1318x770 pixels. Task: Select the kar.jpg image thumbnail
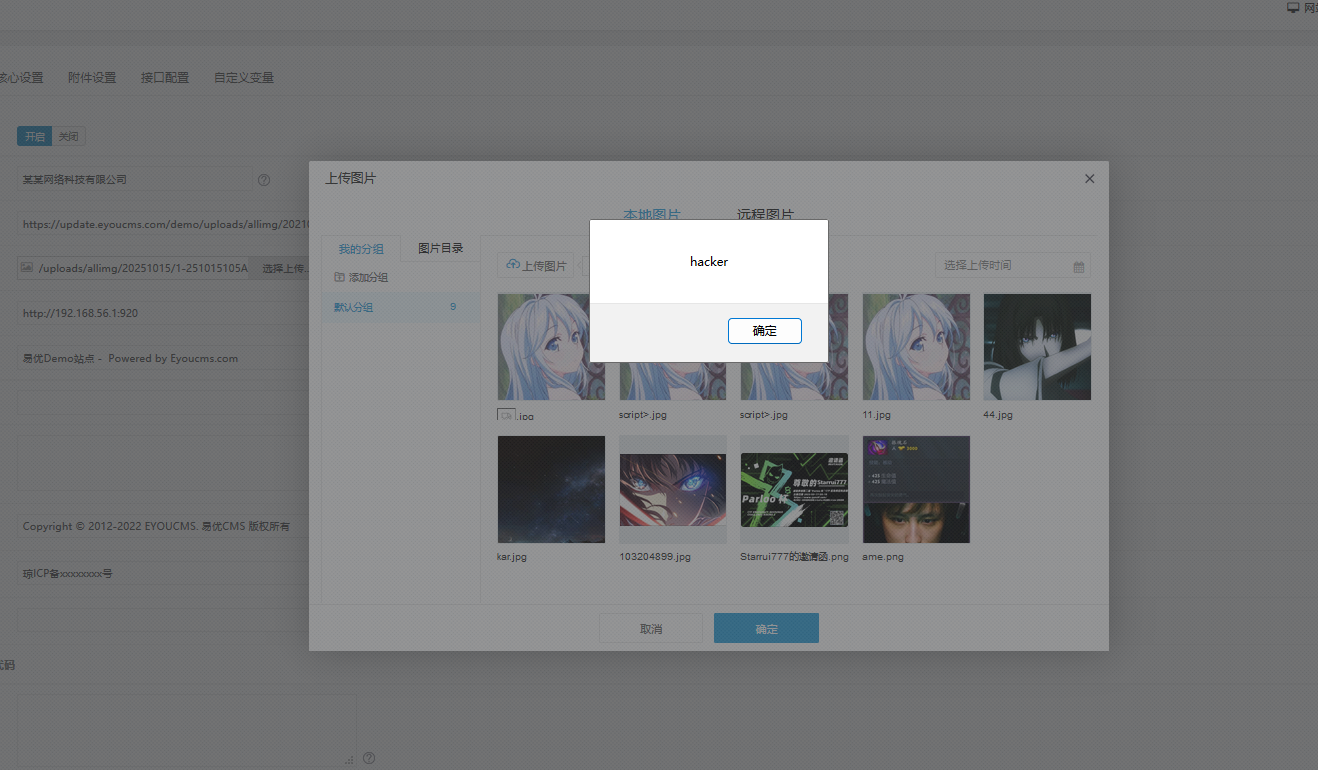pos(550,489)
